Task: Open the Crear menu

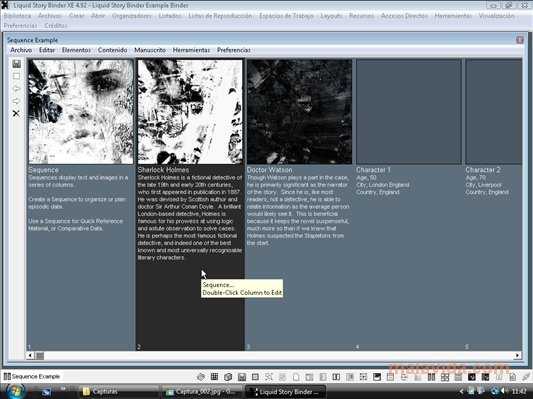Action: pyautogui.click(x=76, y=16)
